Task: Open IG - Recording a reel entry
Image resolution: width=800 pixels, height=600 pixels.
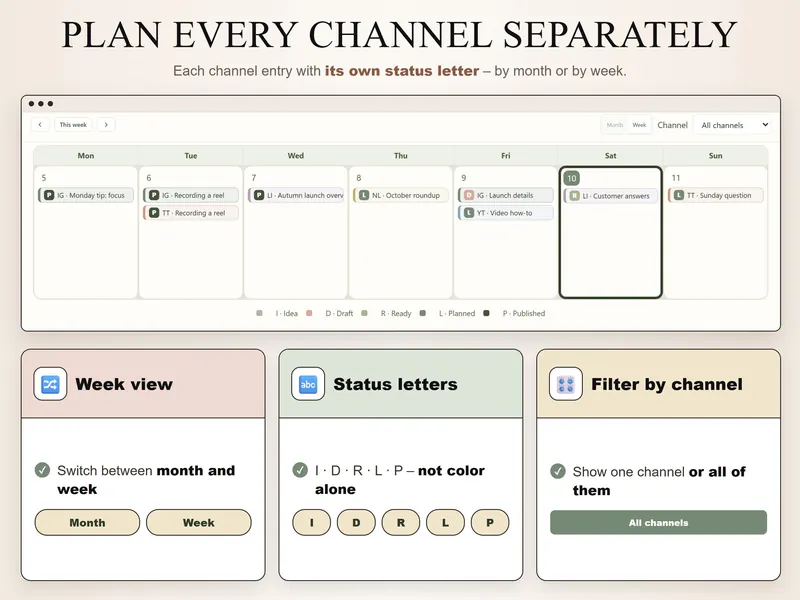Action: point(191,195)
